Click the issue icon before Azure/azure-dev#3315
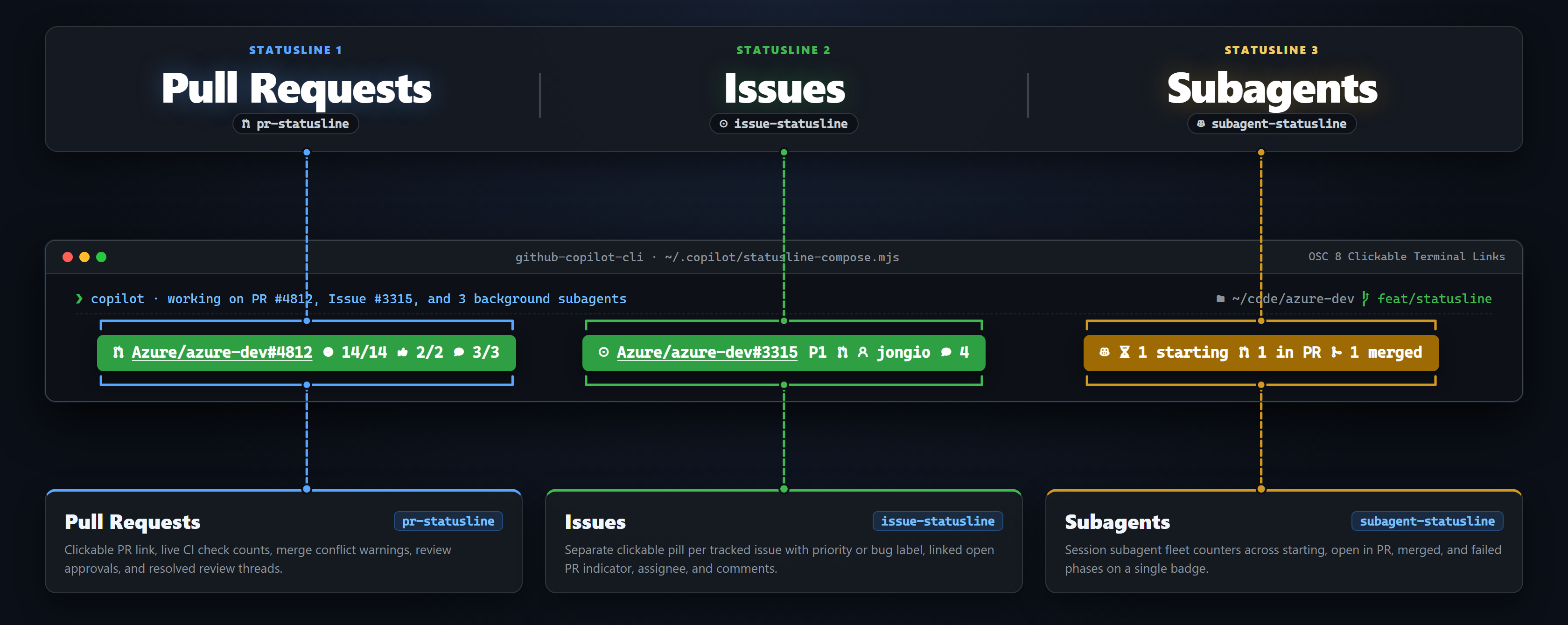This screenshot has height=625, width=1568. pyautogui.click(x=603, y=352)
